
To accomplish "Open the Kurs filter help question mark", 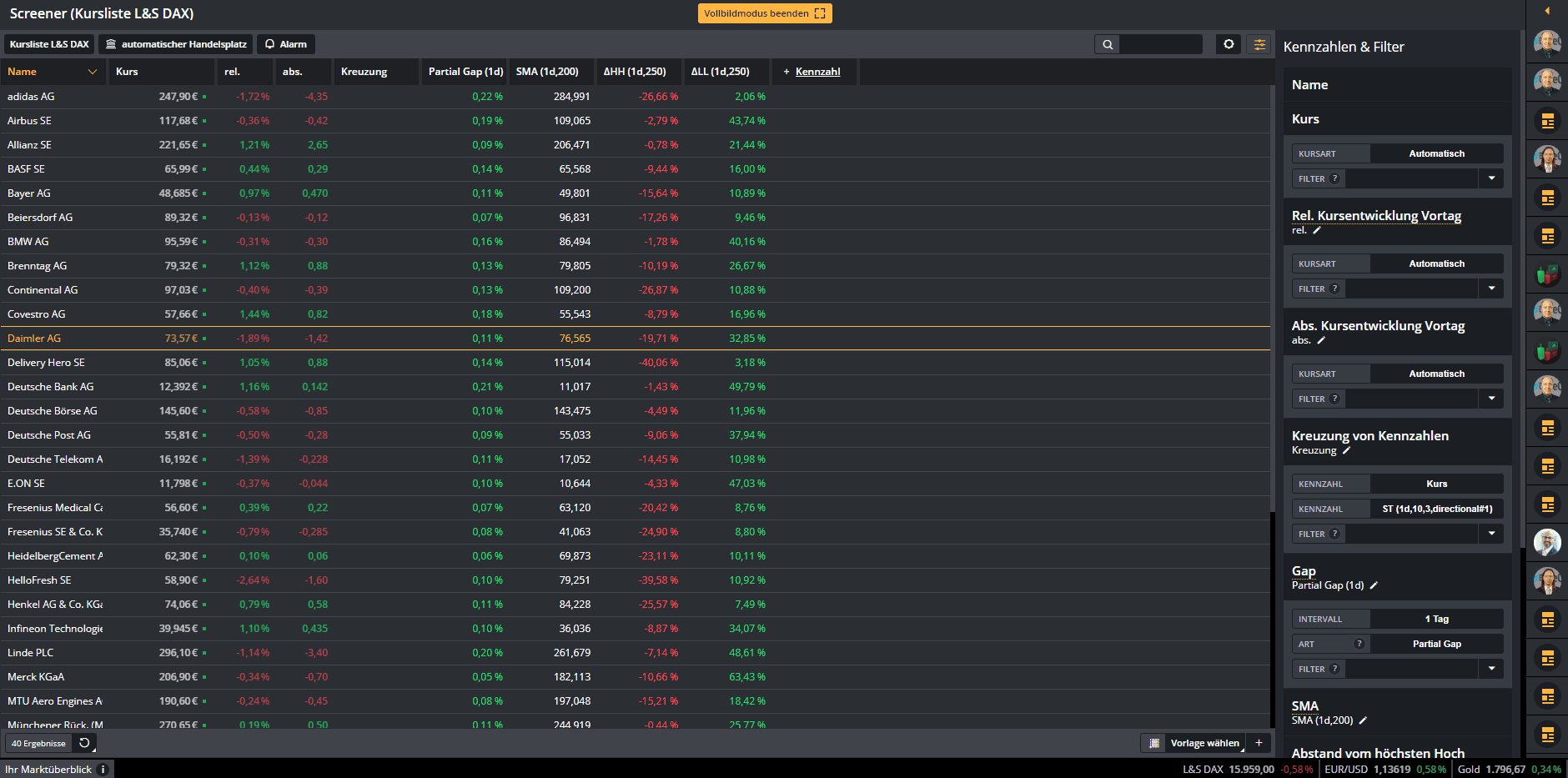I will pos(1334,178).
